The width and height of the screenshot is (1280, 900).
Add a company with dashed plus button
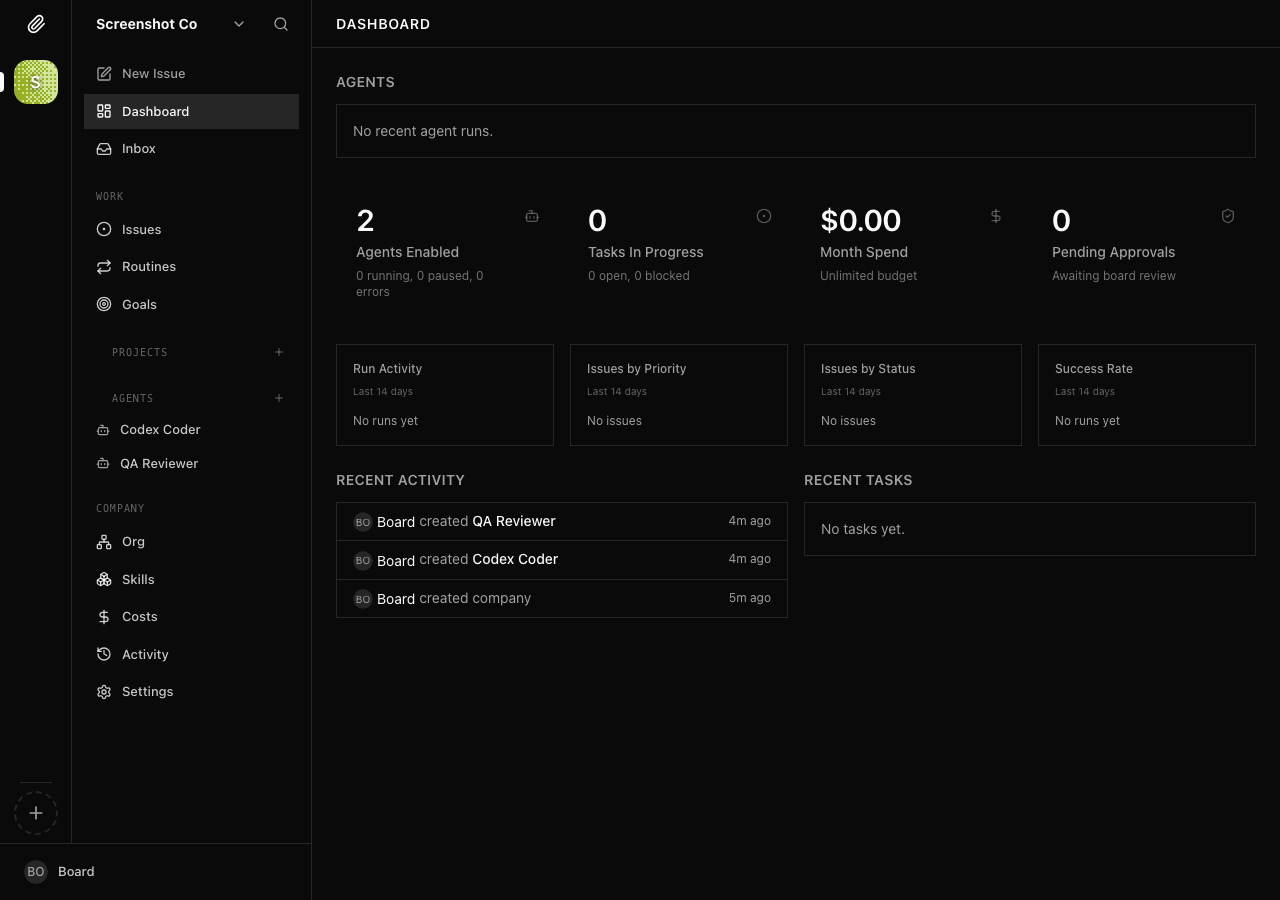[x=36, y=813]
